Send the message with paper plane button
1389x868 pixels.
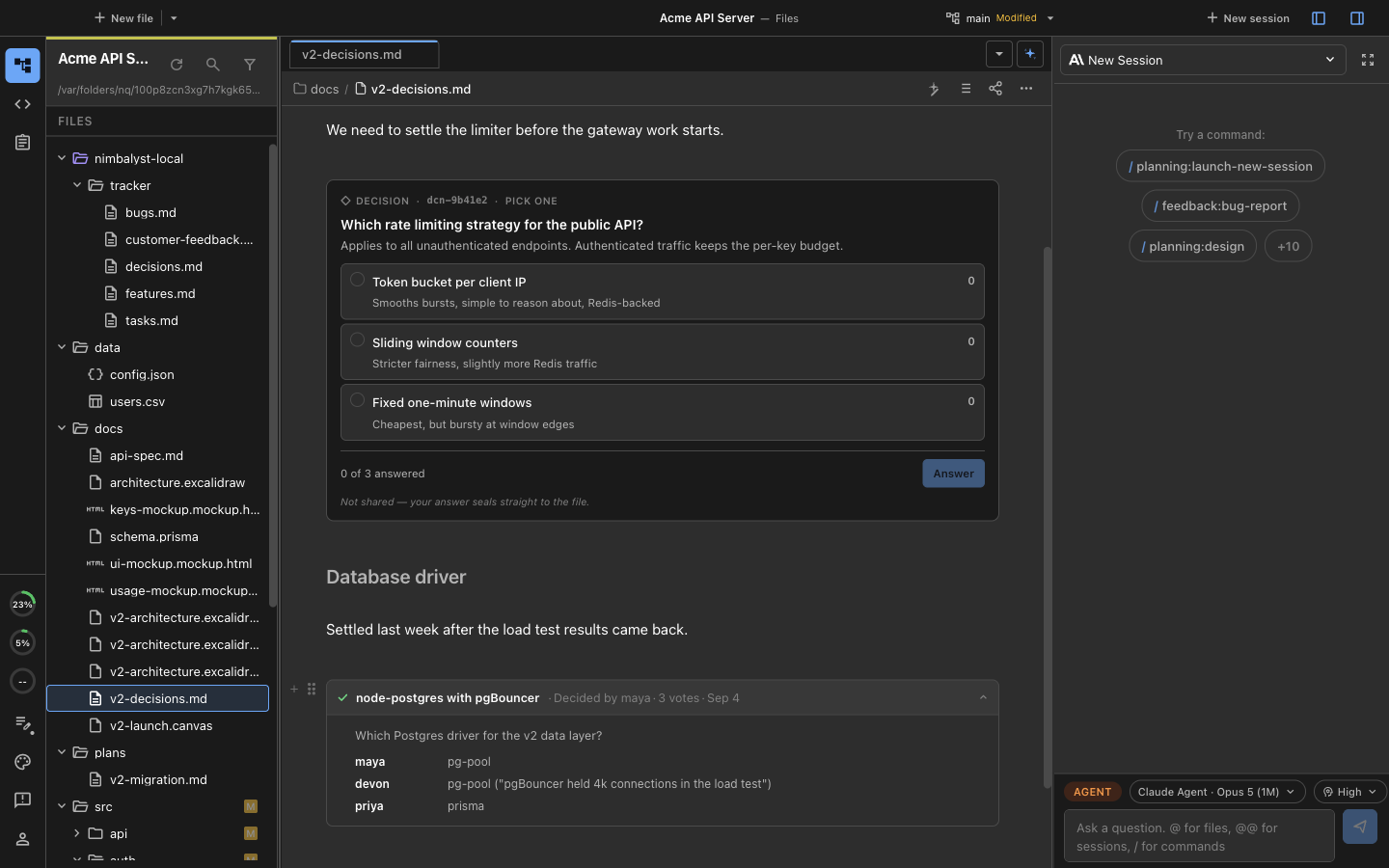click(x=1360, y=827)
